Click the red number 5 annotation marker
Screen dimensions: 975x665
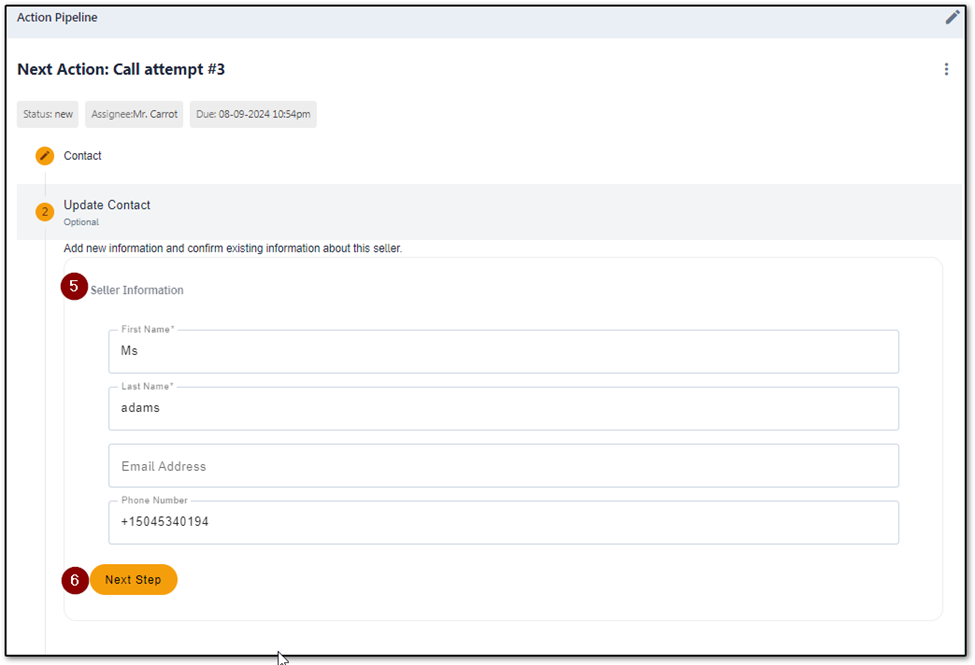coord(74,286)
